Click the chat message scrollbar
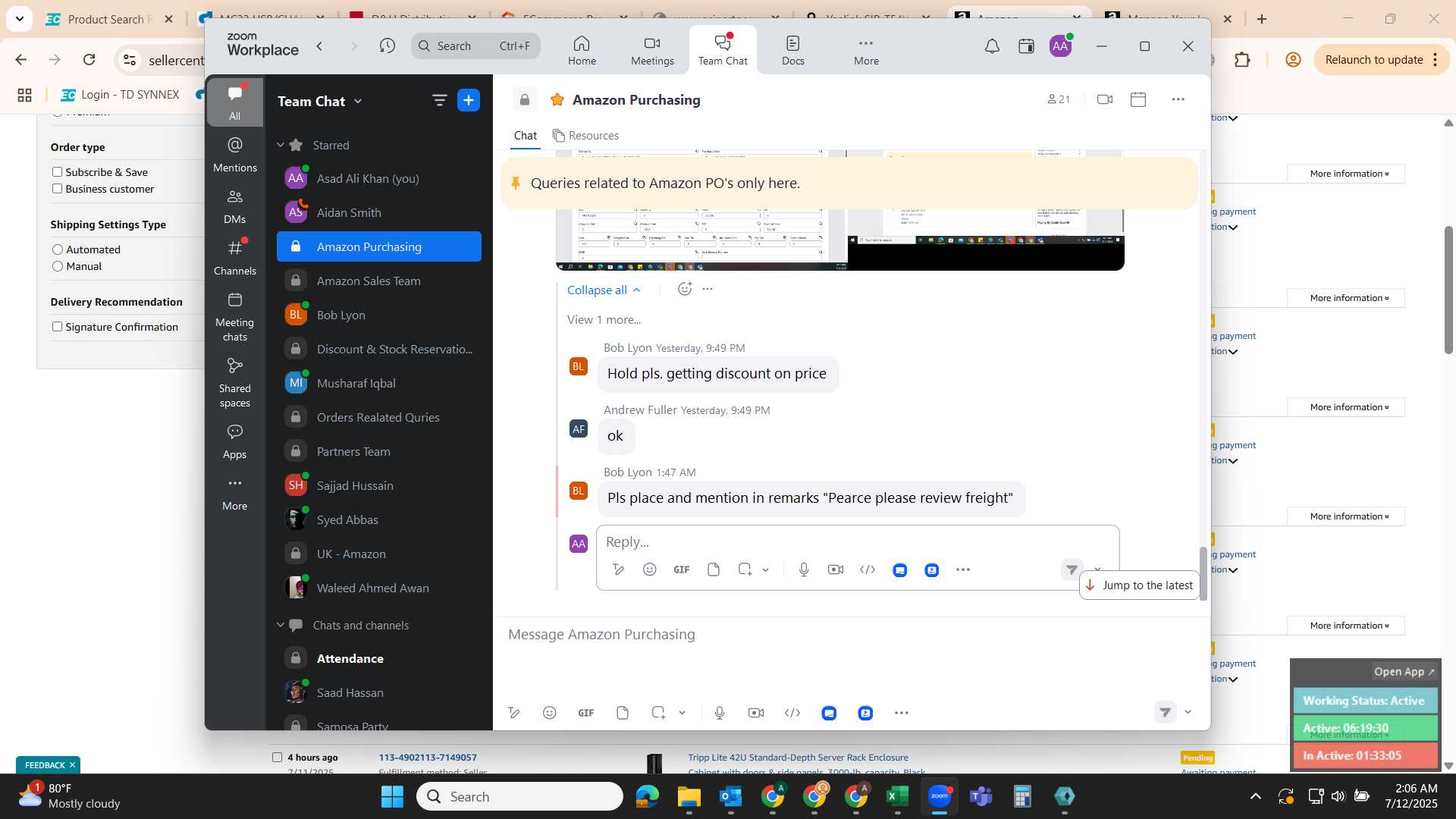The image size is (1456, 819). 1203,573
